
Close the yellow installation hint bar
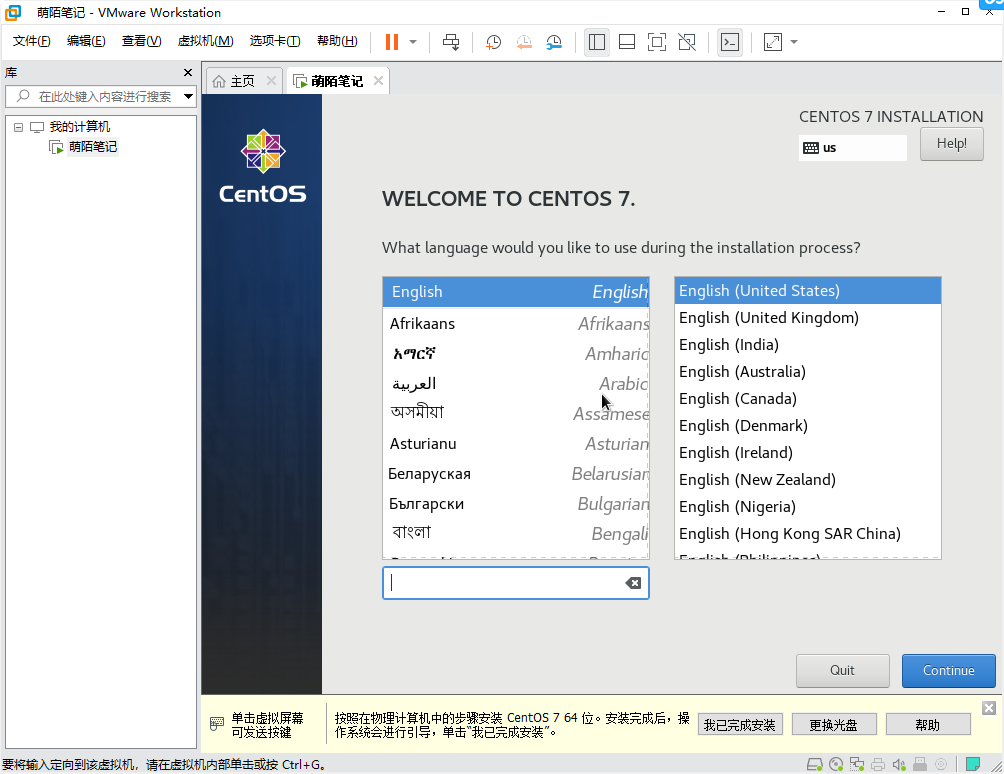tap(989, 707)
